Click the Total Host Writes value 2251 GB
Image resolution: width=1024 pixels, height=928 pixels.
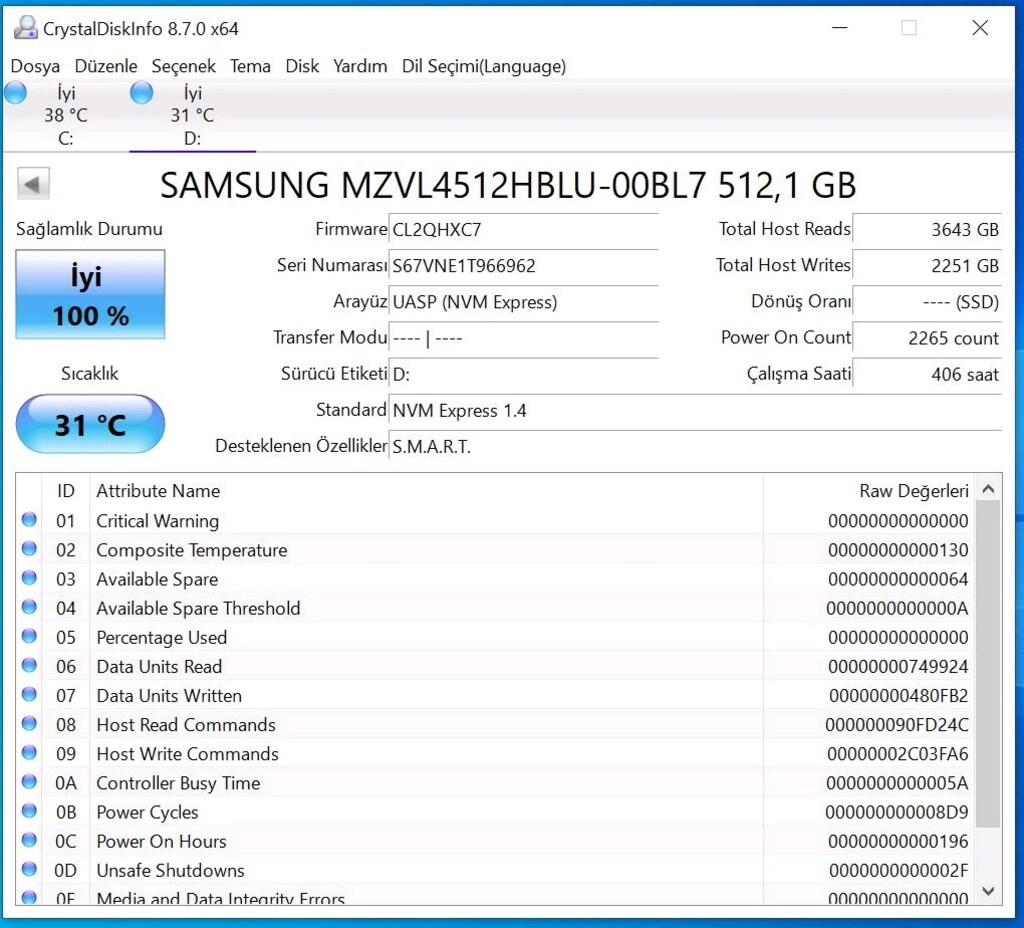pos(927,266)
